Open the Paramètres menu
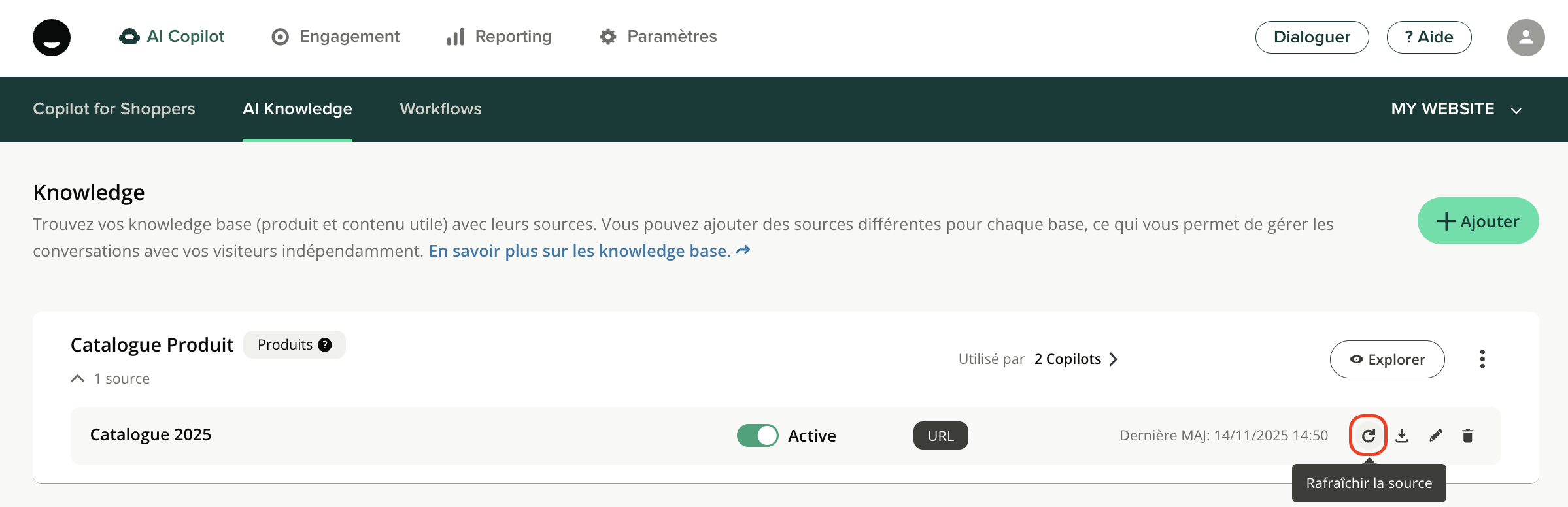This screenshot has height=507, width=1568. pos(658,37)
